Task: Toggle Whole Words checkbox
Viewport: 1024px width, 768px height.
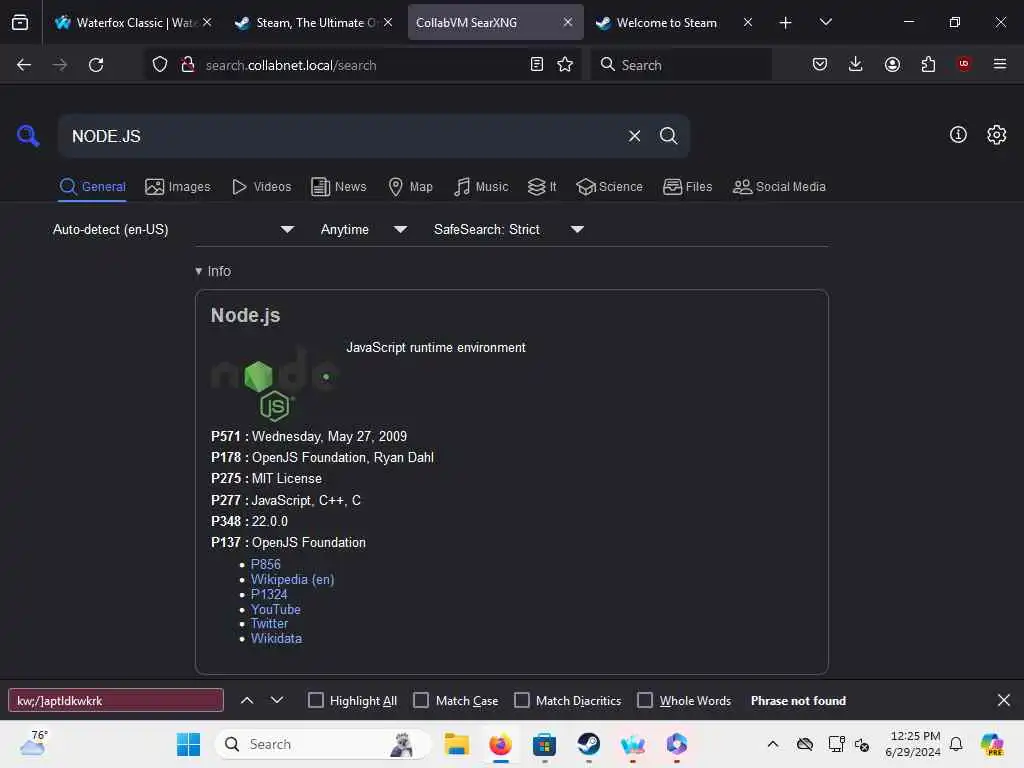Action: (645, 701)
